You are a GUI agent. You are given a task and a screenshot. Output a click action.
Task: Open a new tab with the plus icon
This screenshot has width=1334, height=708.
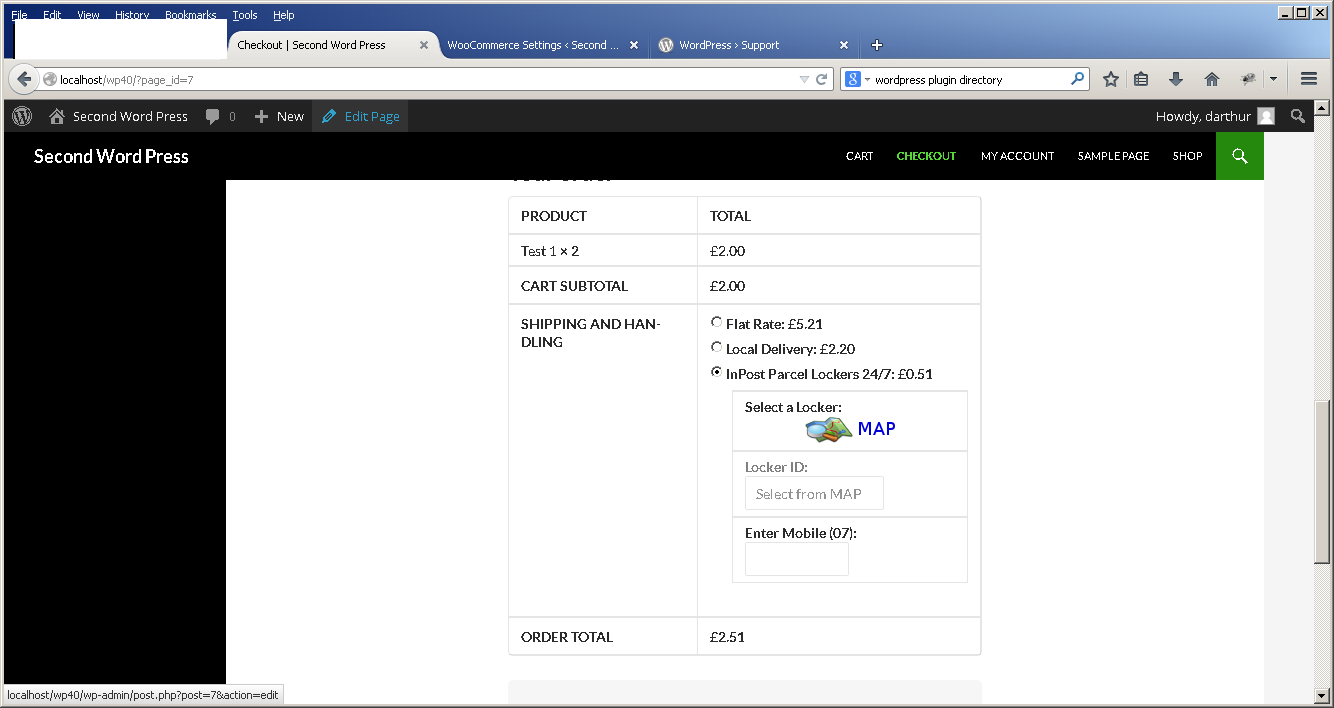(x=877, y=45)
